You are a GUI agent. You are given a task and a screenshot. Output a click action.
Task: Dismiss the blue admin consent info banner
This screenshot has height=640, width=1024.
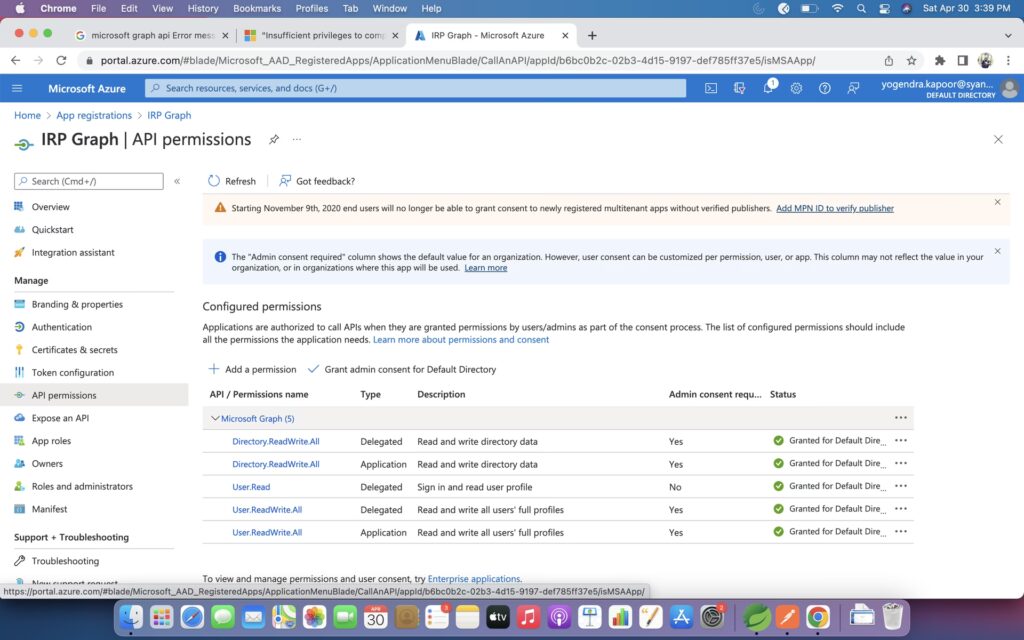click(x=997, y=251)
